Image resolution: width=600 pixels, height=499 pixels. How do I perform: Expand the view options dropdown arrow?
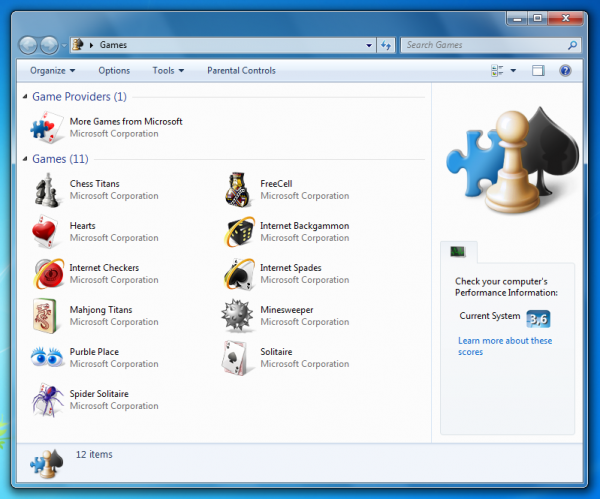tap(513, 70)
